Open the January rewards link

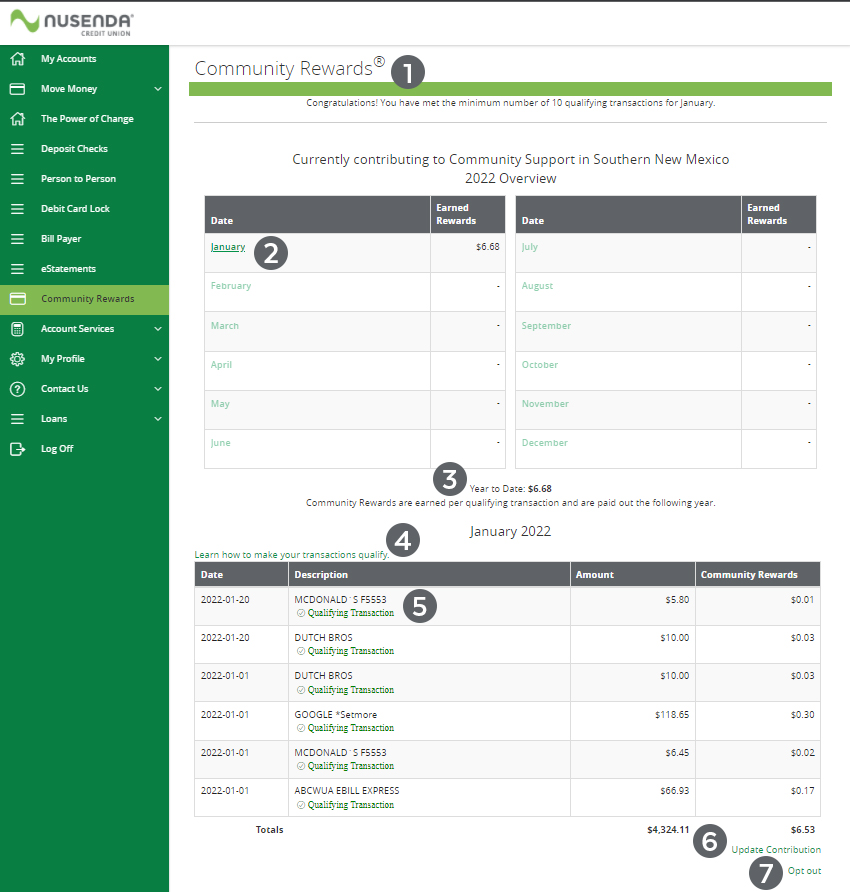pos(228,247)
